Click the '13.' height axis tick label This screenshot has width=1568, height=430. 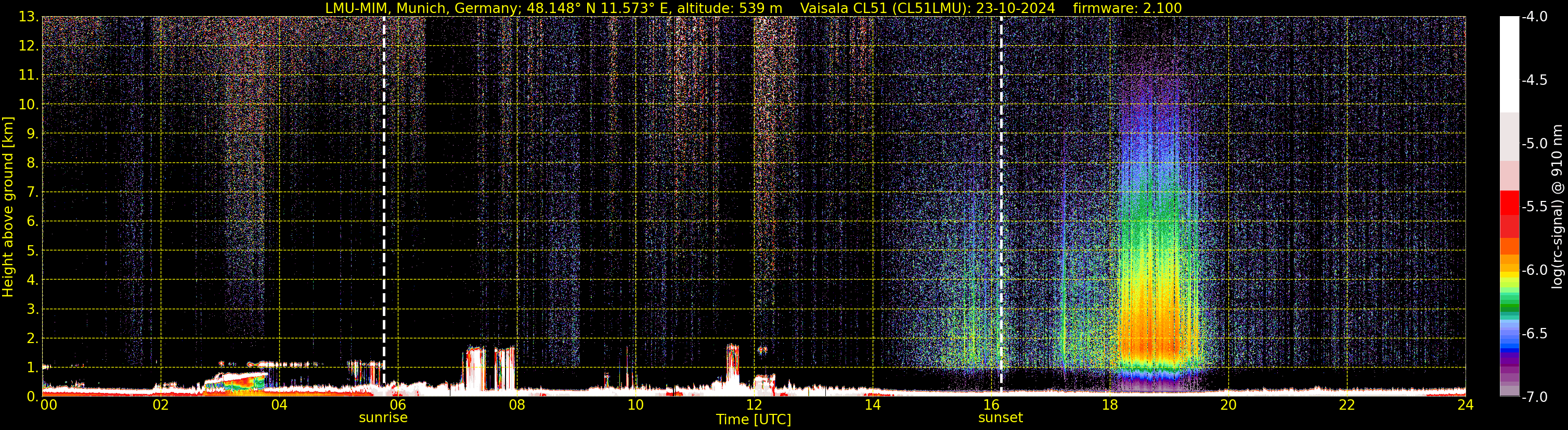[29, 17]
